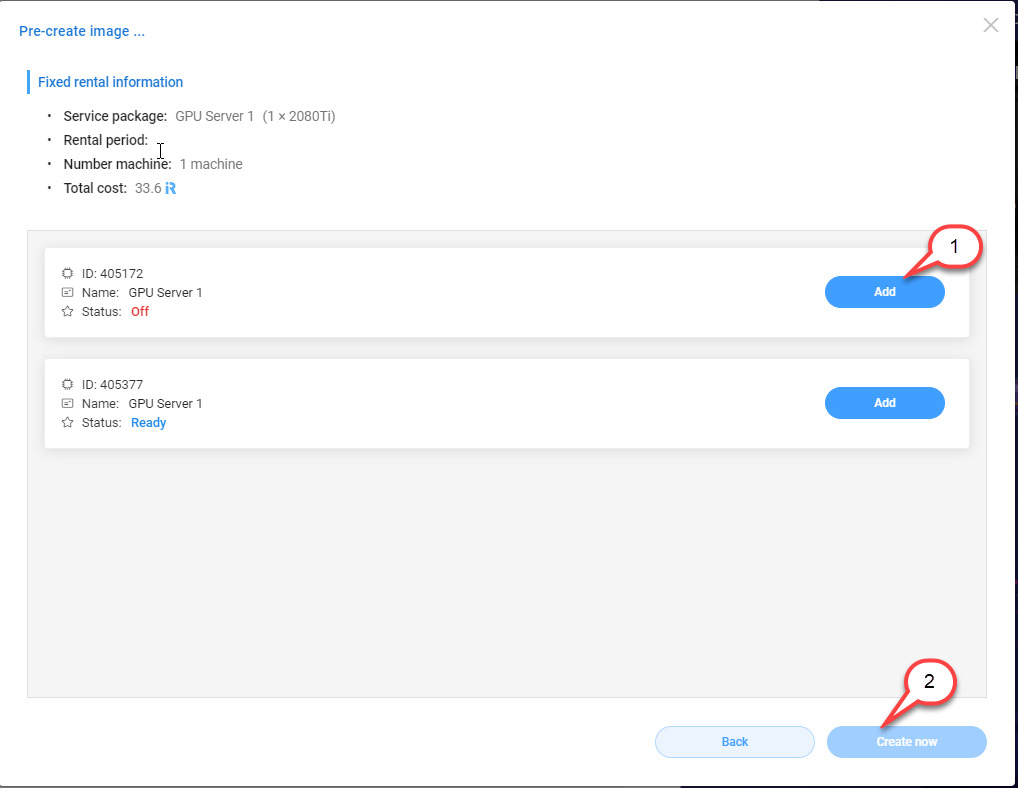Click the chip icon beside ID 405377
The image size is (1018, 788).
tap(68, 384)
